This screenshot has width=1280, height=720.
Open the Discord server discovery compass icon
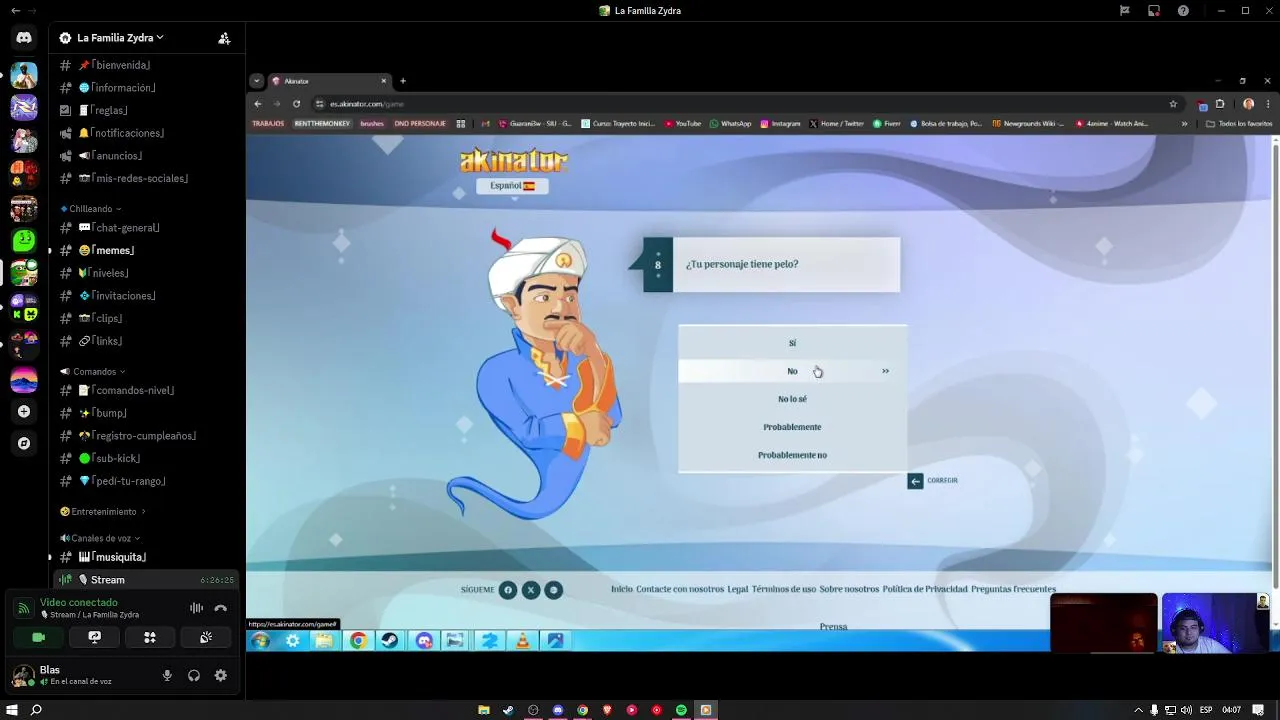click(x=24, y=443)
